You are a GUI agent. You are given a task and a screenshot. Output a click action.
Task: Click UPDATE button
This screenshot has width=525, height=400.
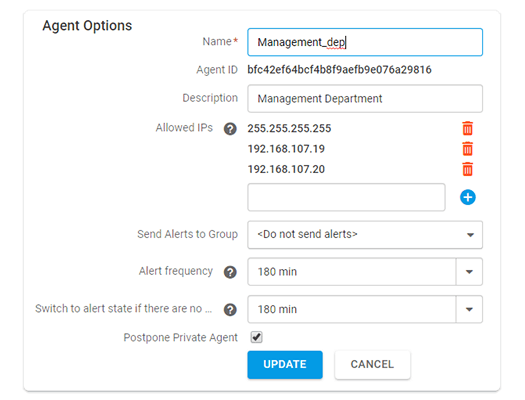285,365
